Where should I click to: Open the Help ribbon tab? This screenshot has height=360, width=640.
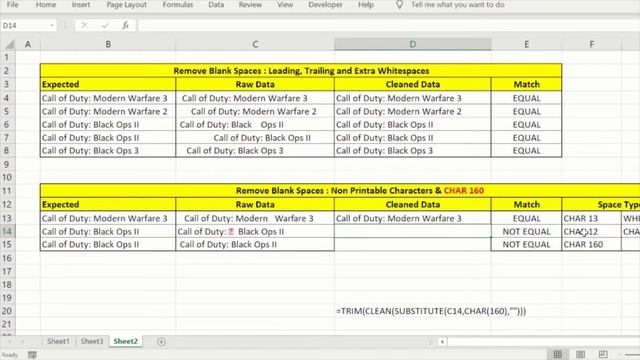[366, 5]
